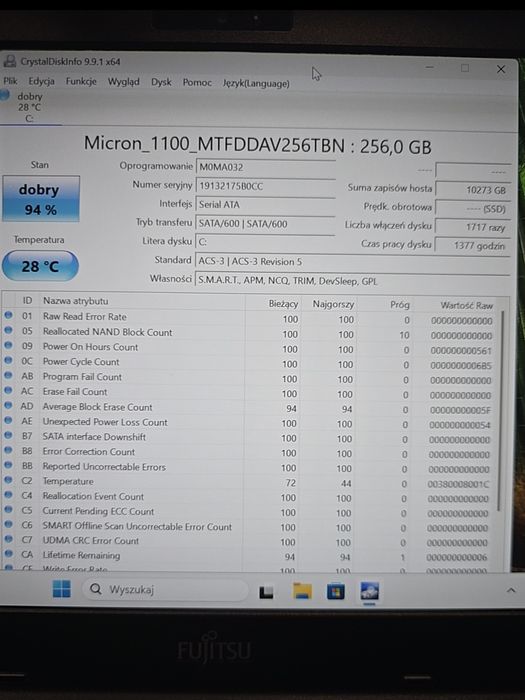Click the SMART attribute list vertical scrollbar
This screenshot has height=700, width=525.
(x=502, y=411)
